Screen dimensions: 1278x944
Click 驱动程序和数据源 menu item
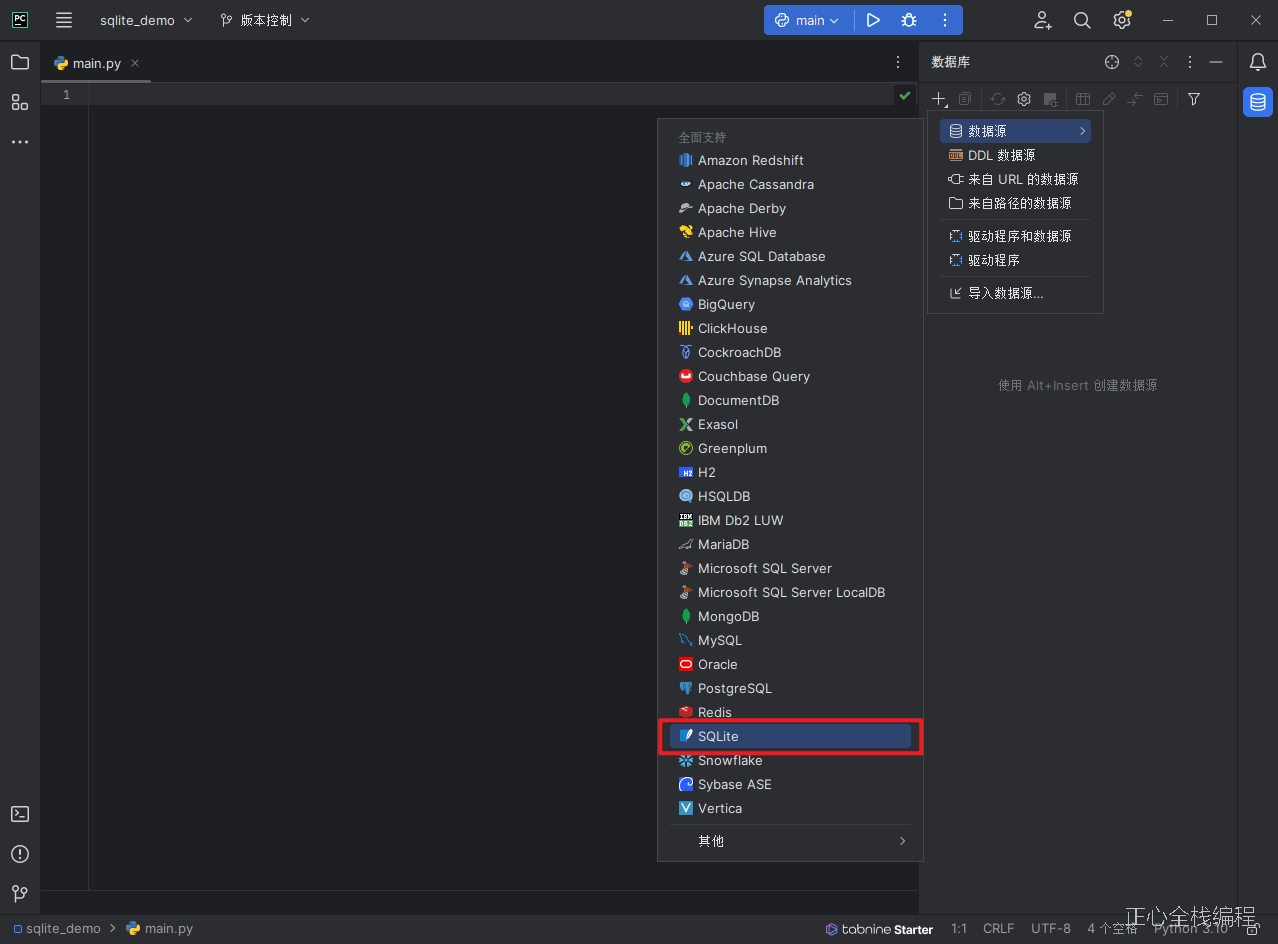coord(1015,236)
